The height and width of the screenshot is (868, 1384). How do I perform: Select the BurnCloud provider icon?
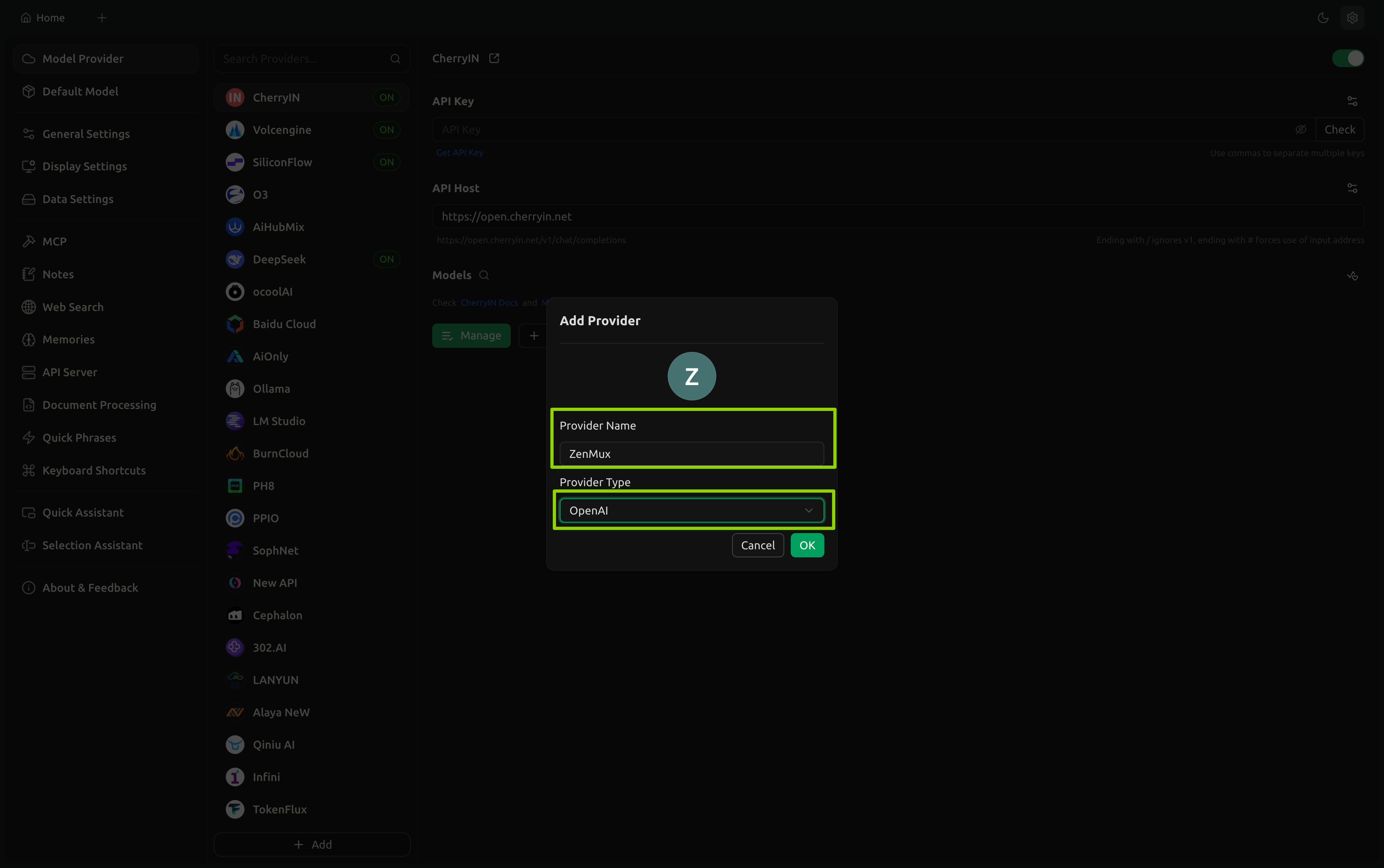(235, 453)
